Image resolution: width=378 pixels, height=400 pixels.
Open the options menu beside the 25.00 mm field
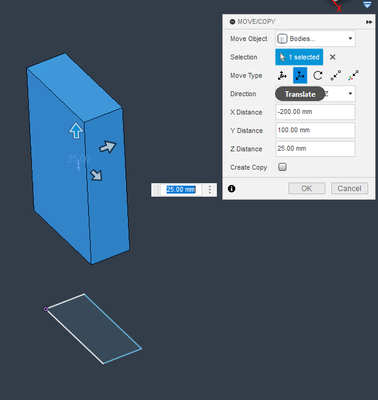pyautogui.click(x=210, y=190)
